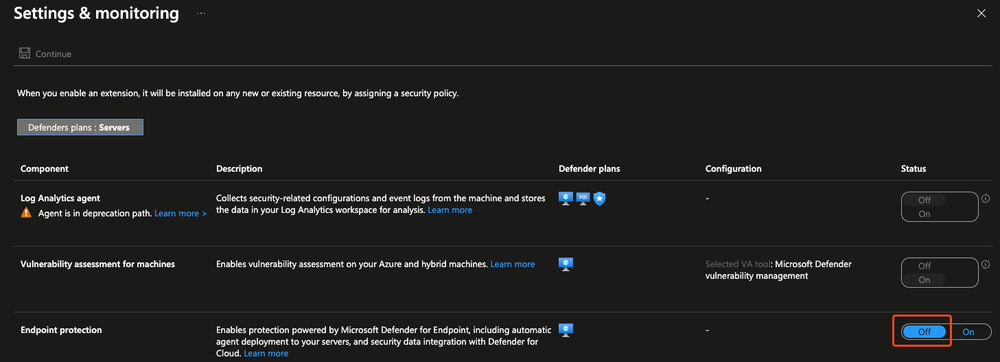1000x362 pixels.
Task: Click the shield star icon in Log Analytics row
Action: pyautogui.click(x=599, y=199)
